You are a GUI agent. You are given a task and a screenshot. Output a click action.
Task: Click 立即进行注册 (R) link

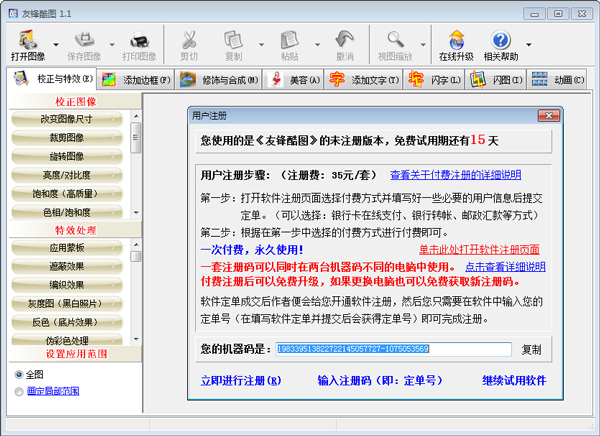241,380
